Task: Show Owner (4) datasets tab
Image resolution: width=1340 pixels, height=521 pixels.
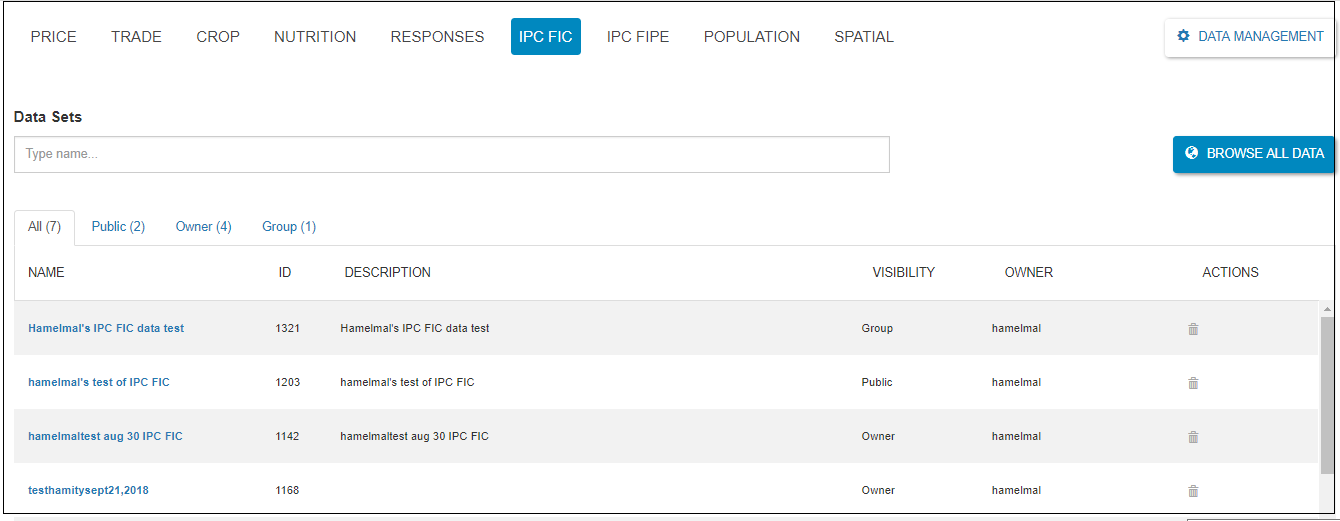Action: pyautogui.click(x=203, y=227)
